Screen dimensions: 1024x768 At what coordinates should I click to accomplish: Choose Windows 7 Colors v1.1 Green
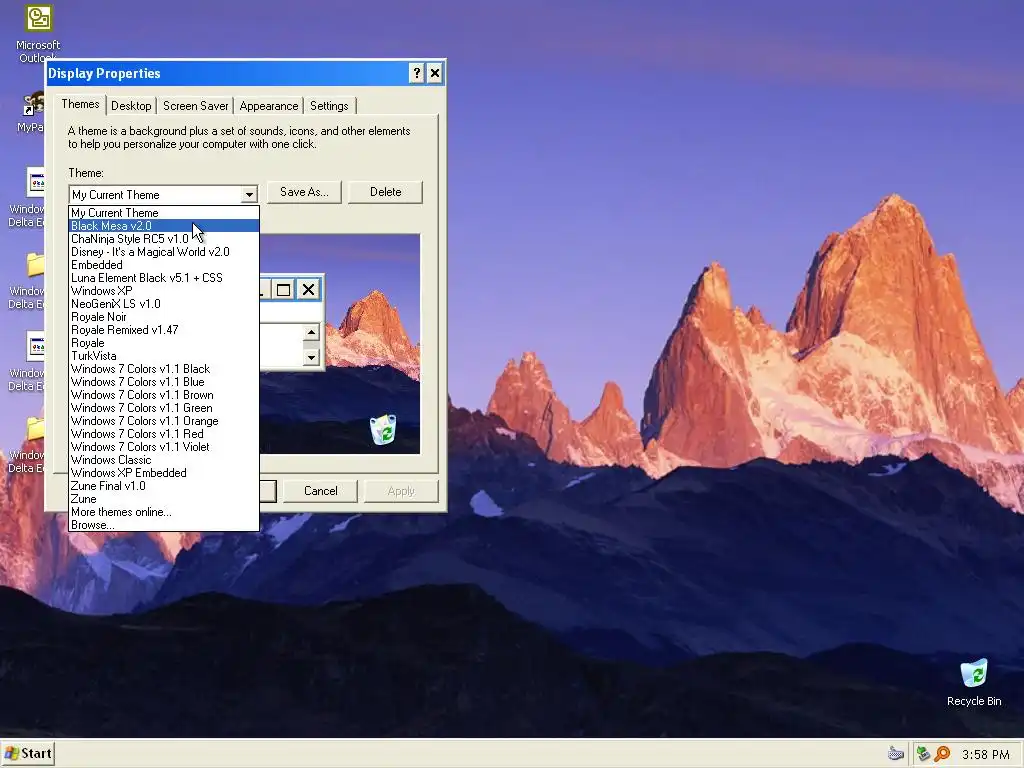coord(164,408)
